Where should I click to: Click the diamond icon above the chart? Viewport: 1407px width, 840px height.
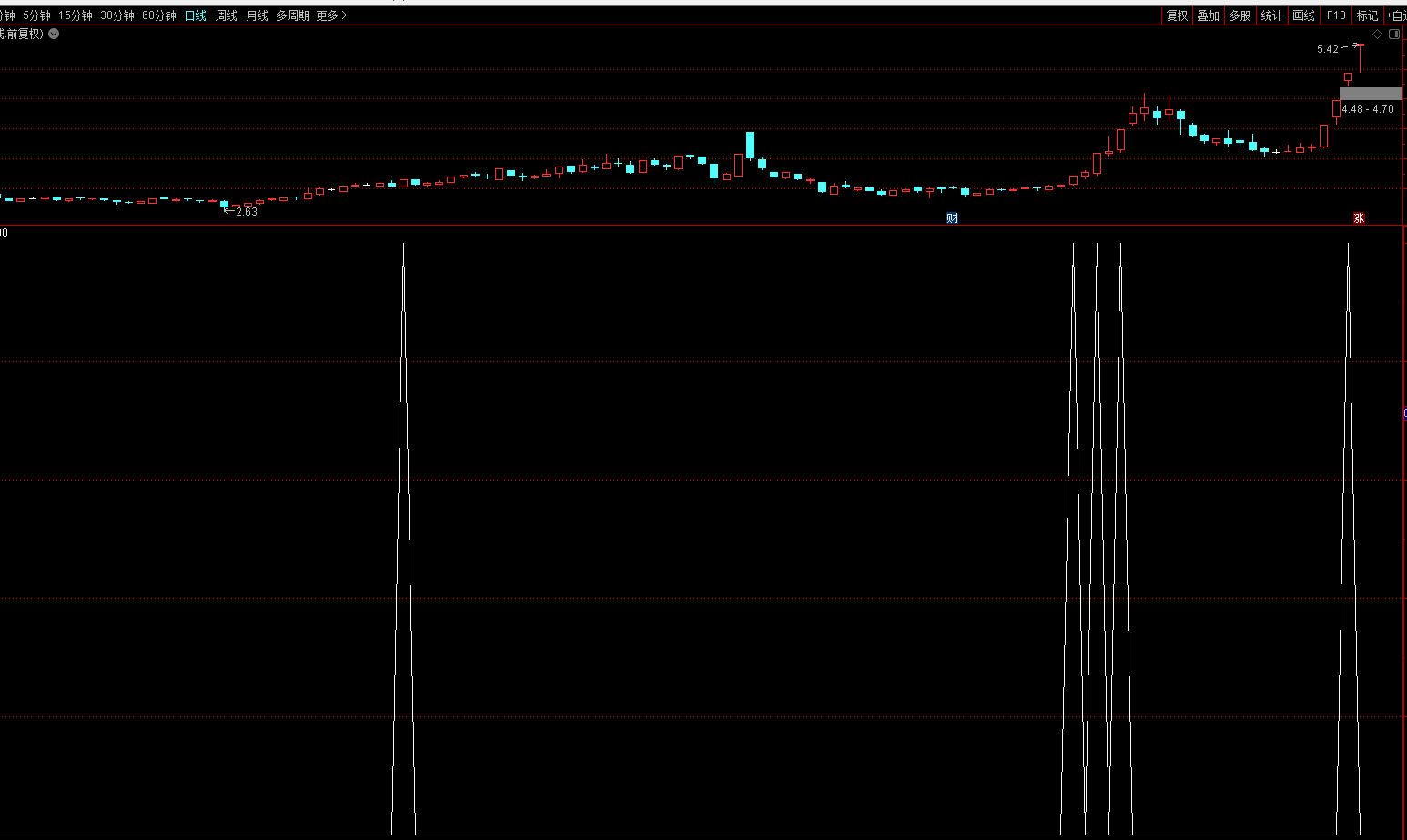point(1377,34)
